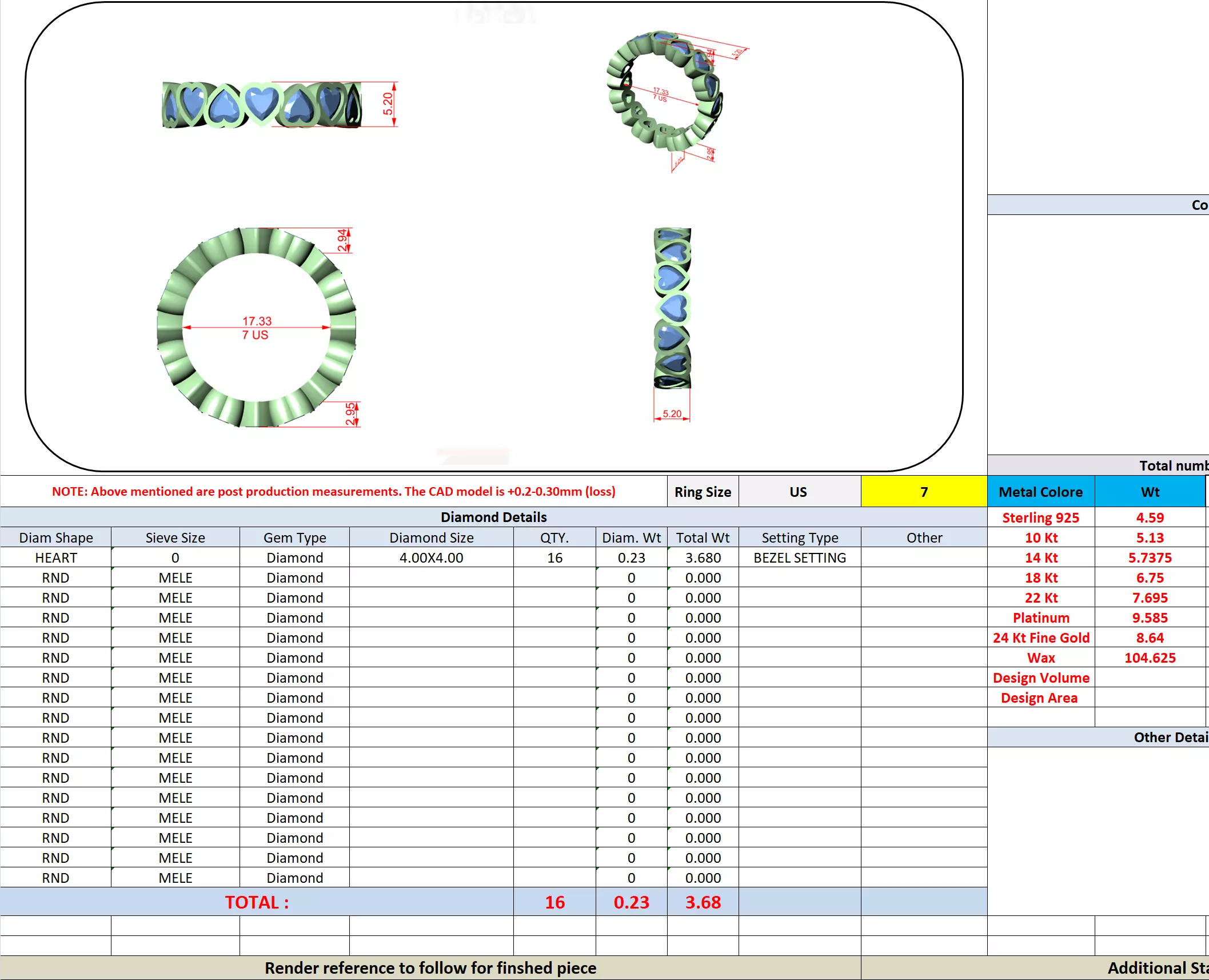Click the Render reference to follow header

point(430,968)
